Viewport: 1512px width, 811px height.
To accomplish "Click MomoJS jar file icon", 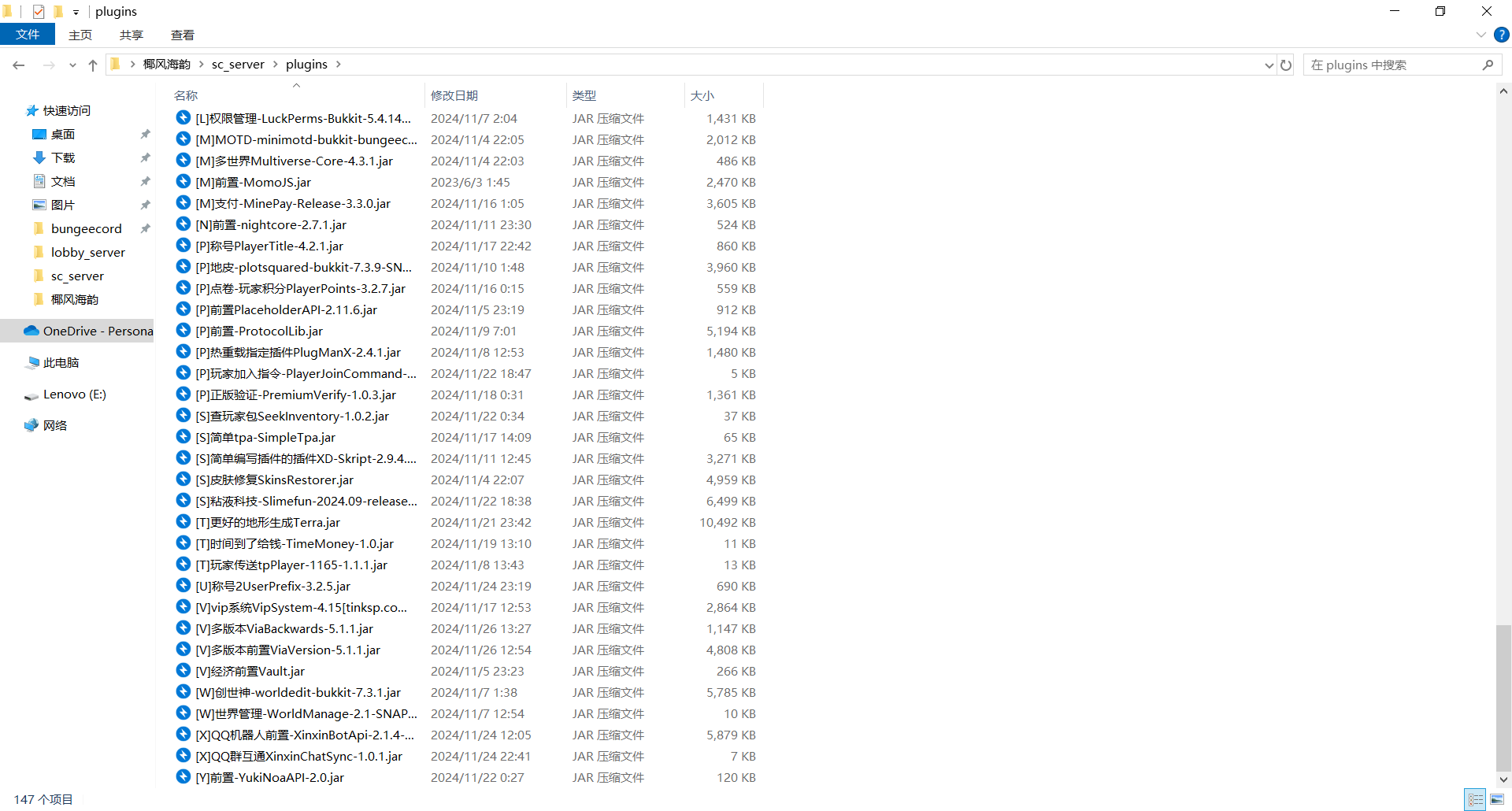I will click(x=183, y=182).
